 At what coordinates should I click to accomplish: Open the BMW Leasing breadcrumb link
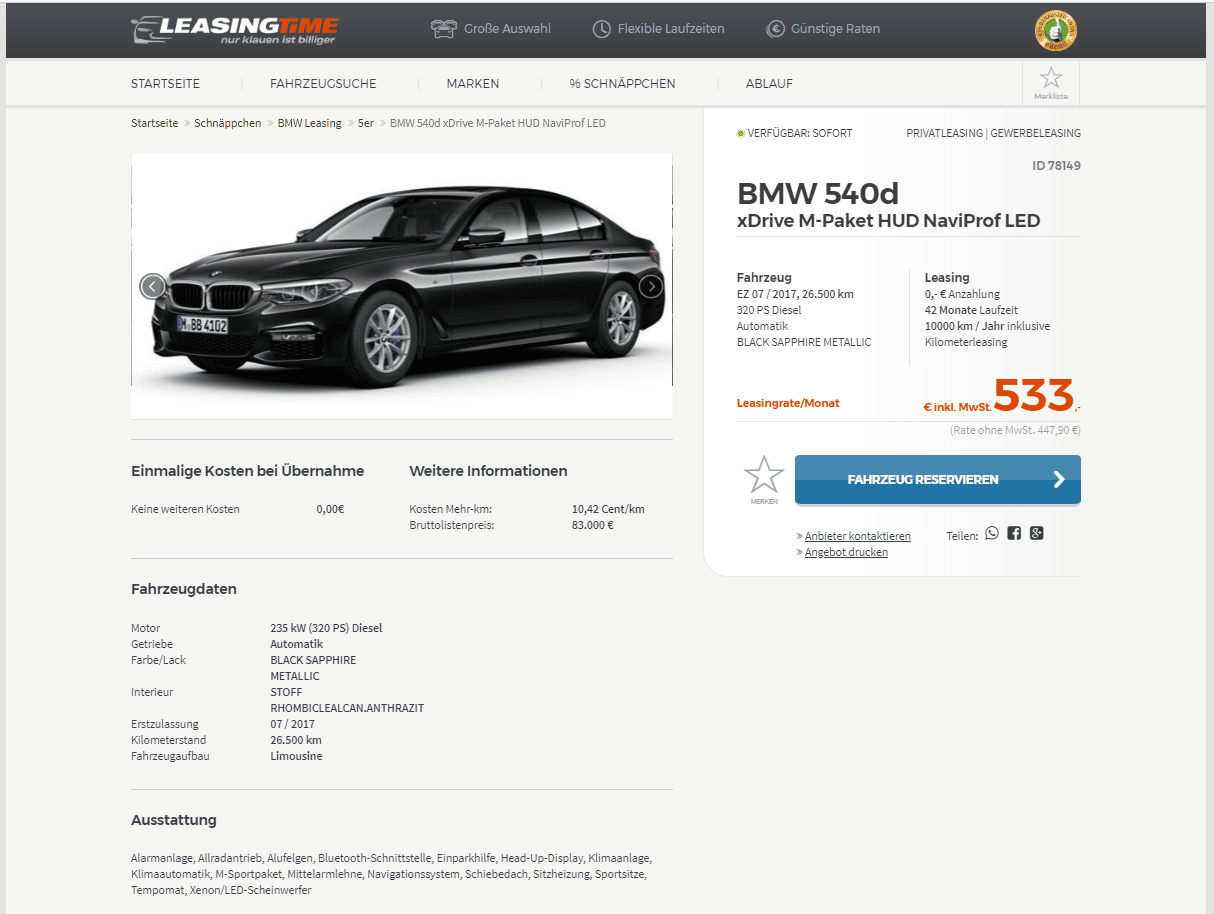(x=310, y=123)
